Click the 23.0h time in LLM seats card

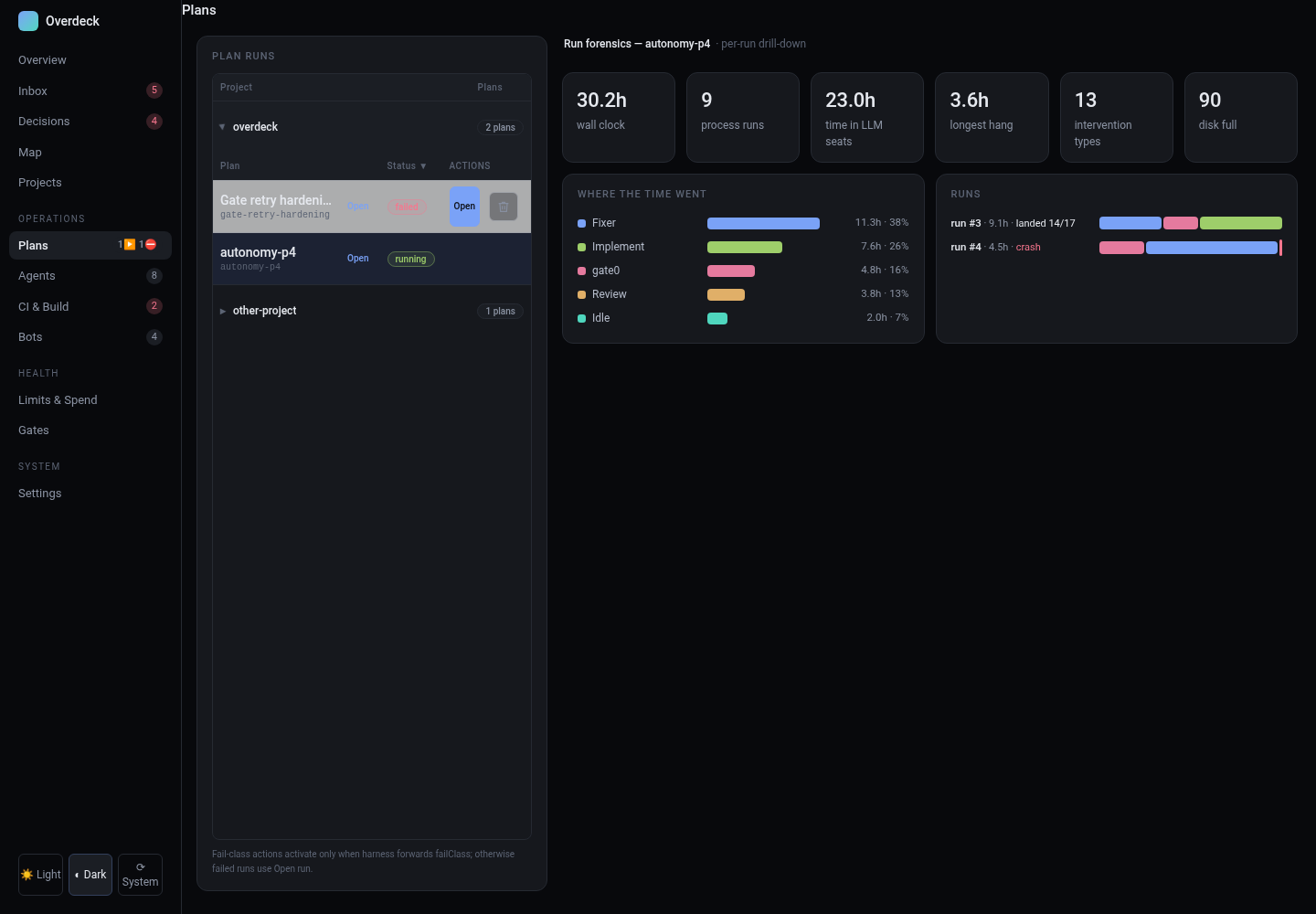(867, 118)
